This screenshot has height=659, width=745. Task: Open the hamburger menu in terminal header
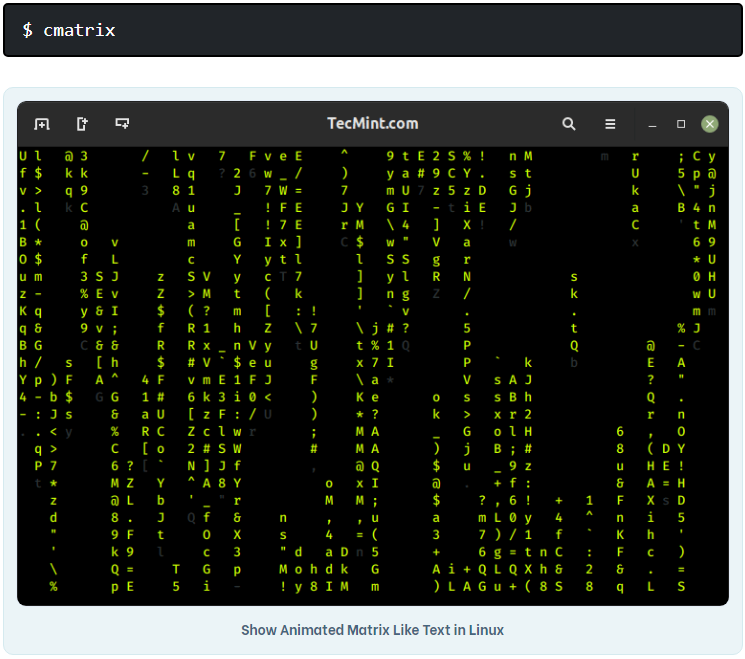click(x=610, y=124)
